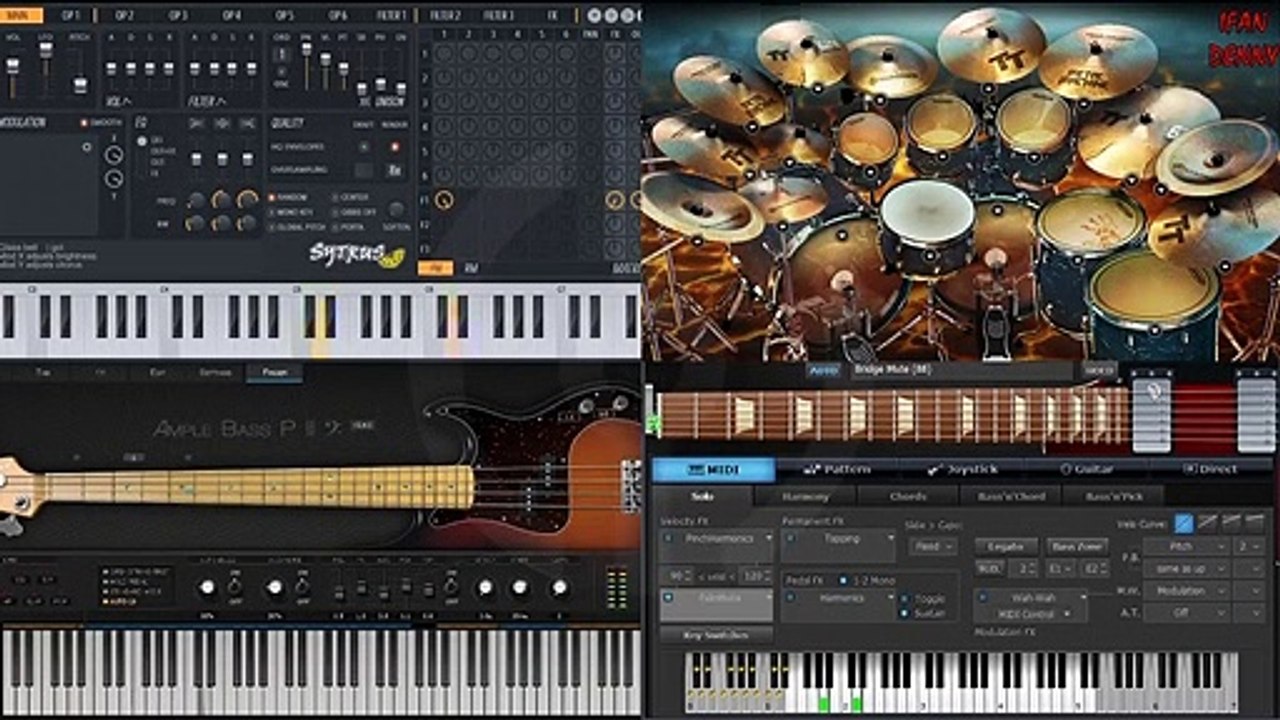Click the Legato button

pos(1005,547)
